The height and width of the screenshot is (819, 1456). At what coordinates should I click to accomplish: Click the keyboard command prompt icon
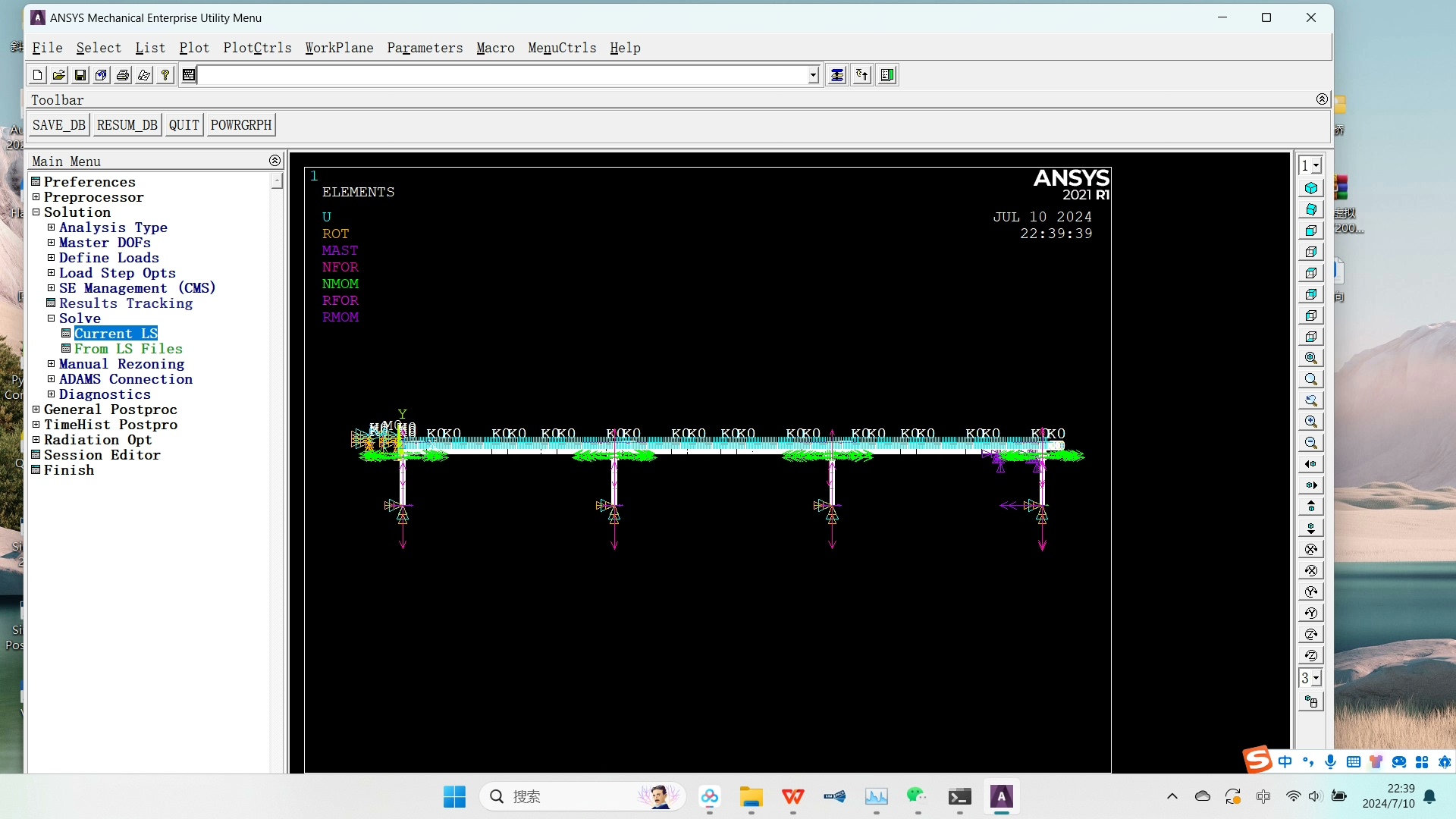[189, 75]
